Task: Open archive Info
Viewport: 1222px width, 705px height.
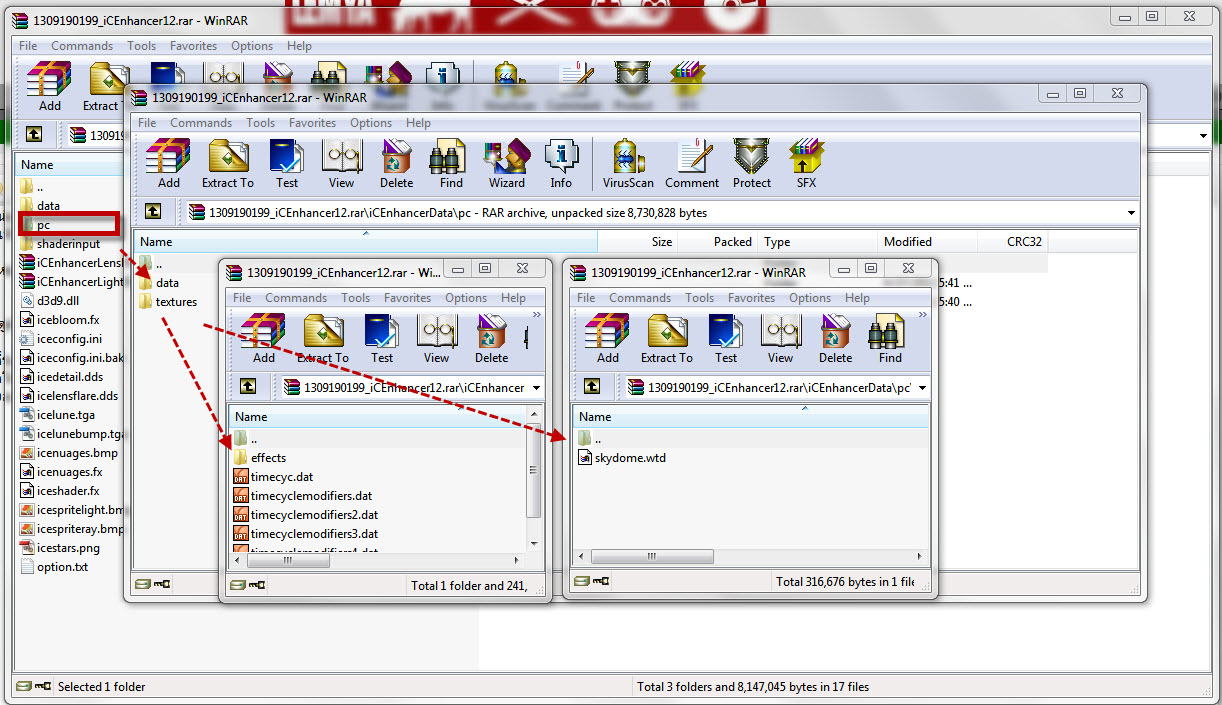Action: point(561,163)
